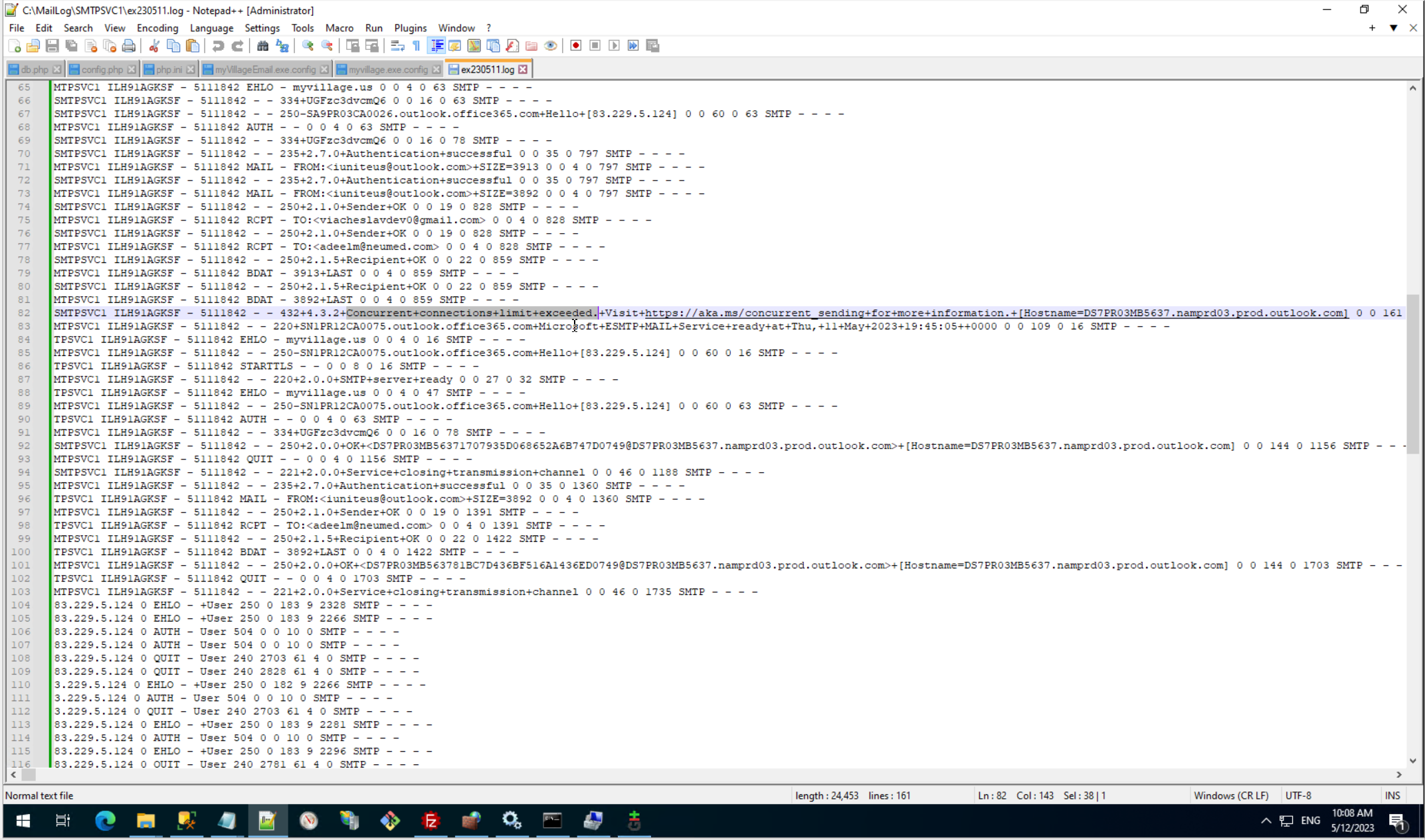Click the Print toolbar icon
Viewport: 1425px width, 840px height.
click(129, 46)
